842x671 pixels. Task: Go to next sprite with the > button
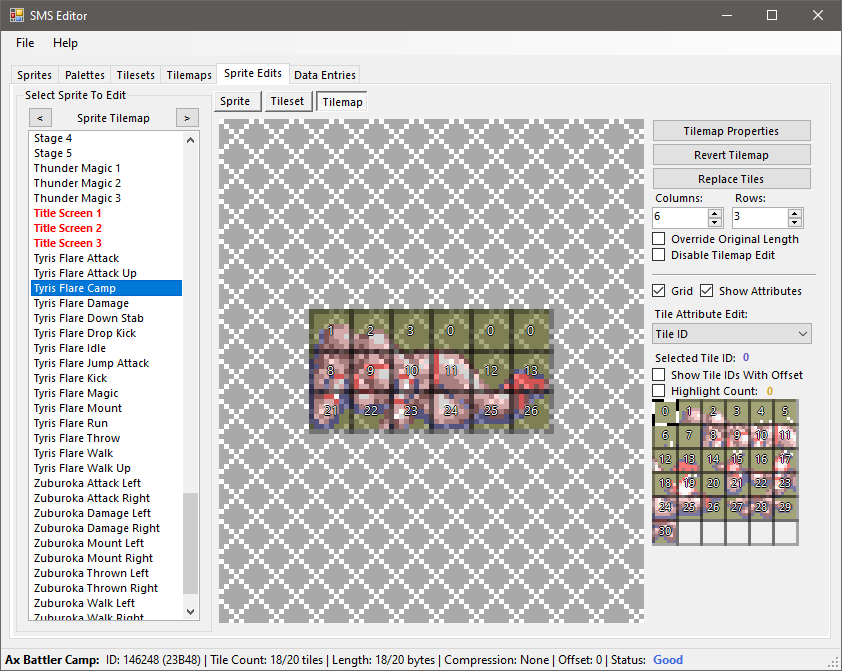coord(187,118)
